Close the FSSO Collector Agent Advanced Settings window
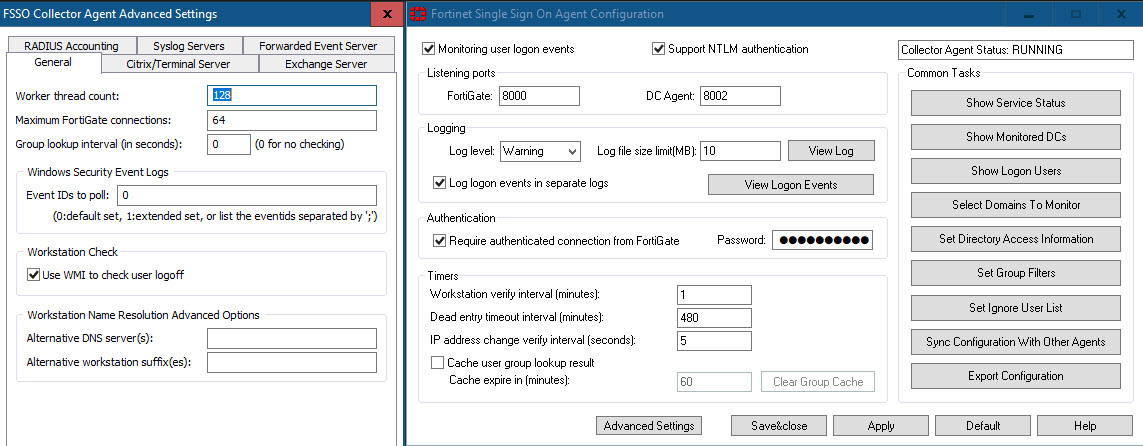Viewport: 1143px width, 446px height. point(387,14)
